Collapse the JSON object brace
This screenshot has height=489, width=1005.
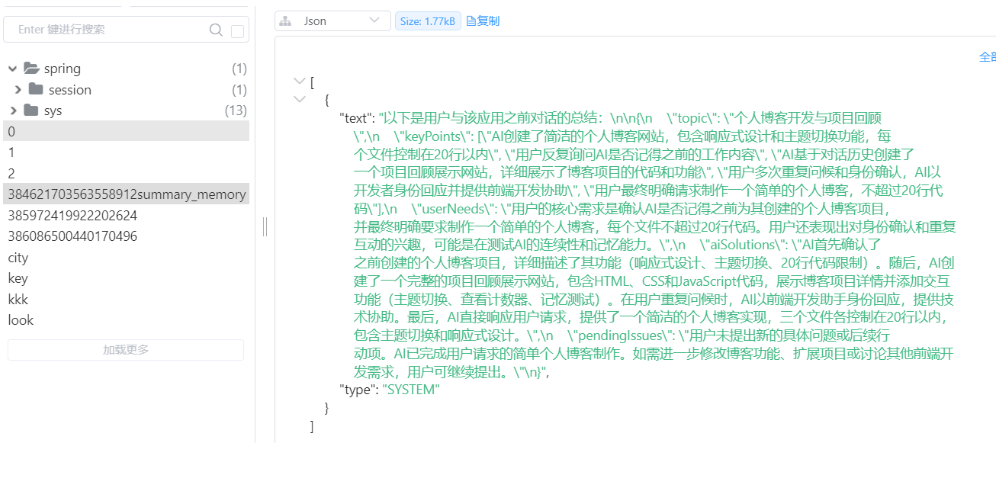(299, 99)
